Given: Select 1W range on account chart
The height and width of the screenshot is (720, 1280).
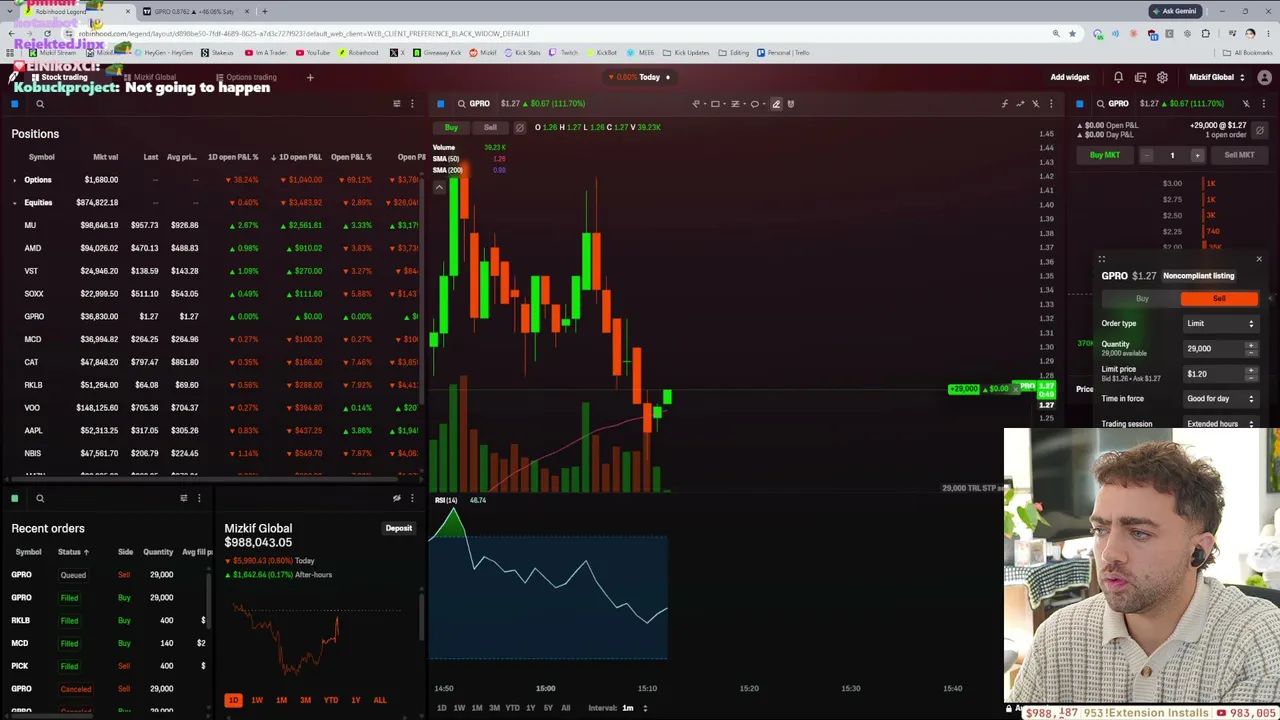Looking at the screenshot, I should pos(257,700).
